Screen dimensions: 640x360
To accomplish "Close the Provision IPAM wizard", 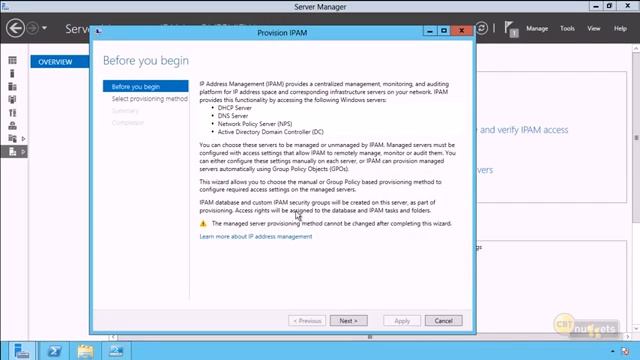I will 462,31.
